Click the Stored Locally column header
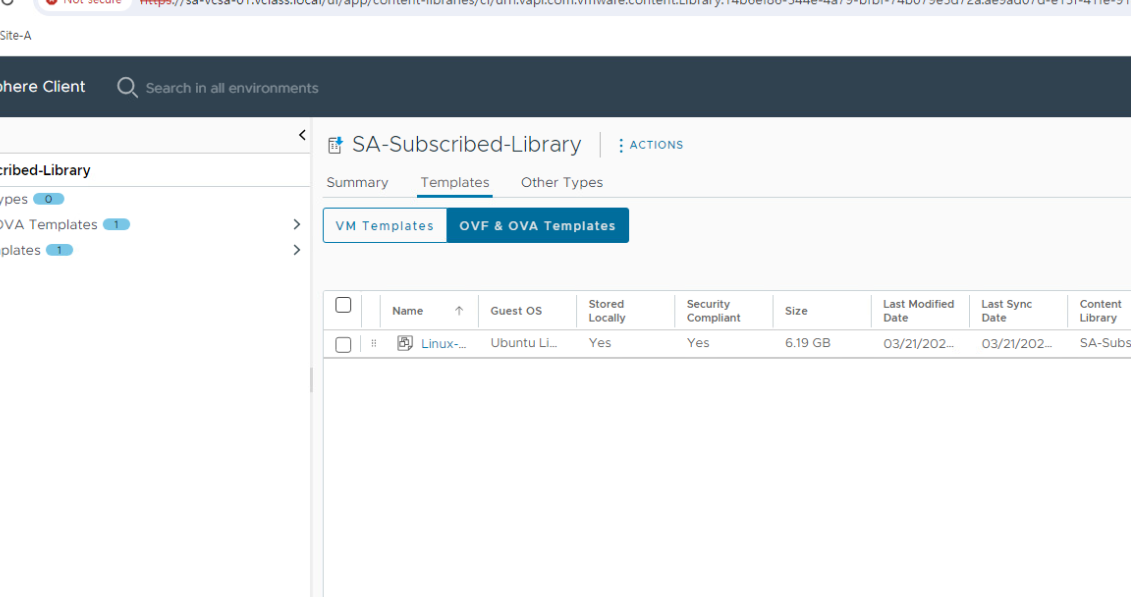The width and height of the screenshot is (1131, 597). 607,311
